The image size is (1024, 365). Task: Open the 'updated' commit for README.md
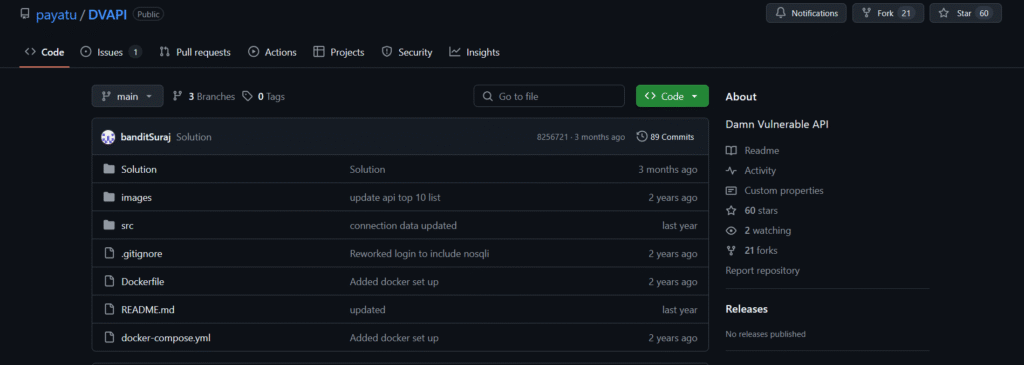(368, 309)
